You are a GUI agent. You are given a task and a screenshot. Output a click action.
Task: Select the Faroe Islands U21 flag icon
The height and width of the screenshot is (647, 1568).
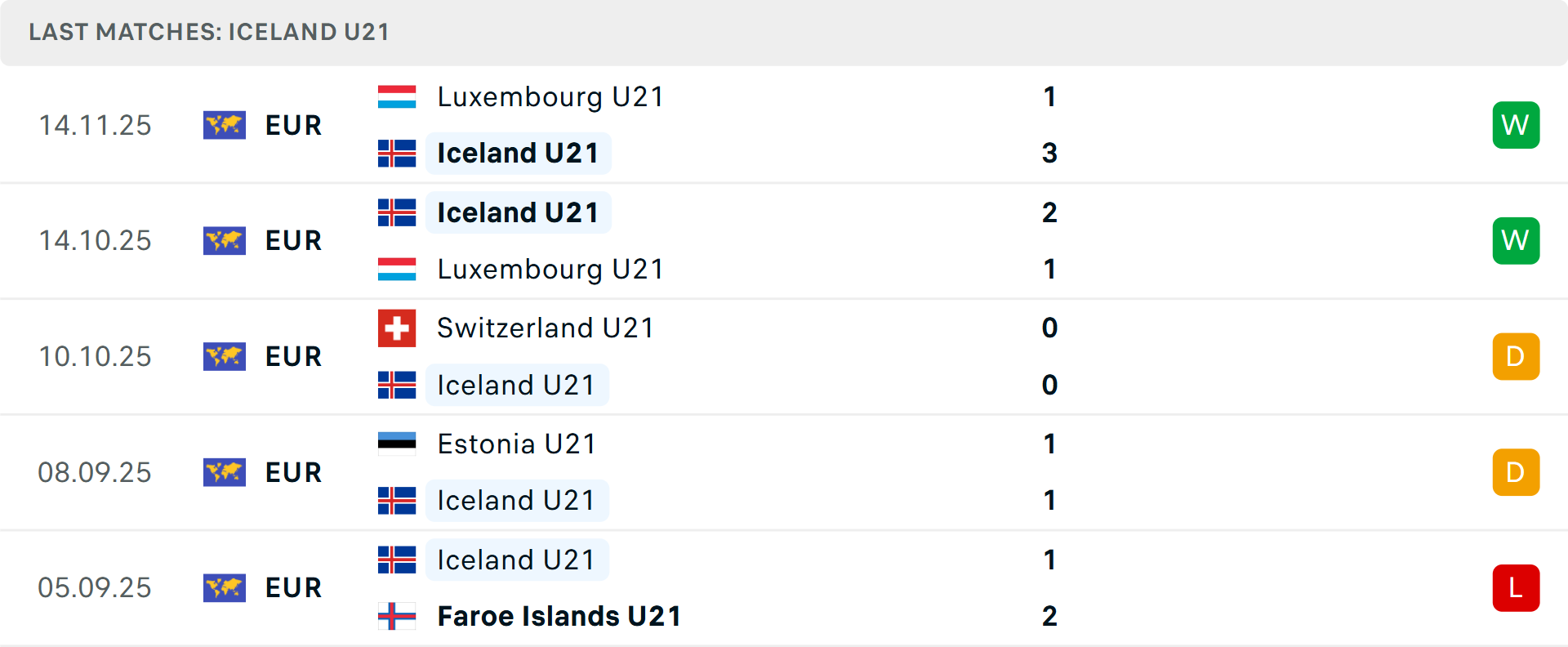point(396,616)
